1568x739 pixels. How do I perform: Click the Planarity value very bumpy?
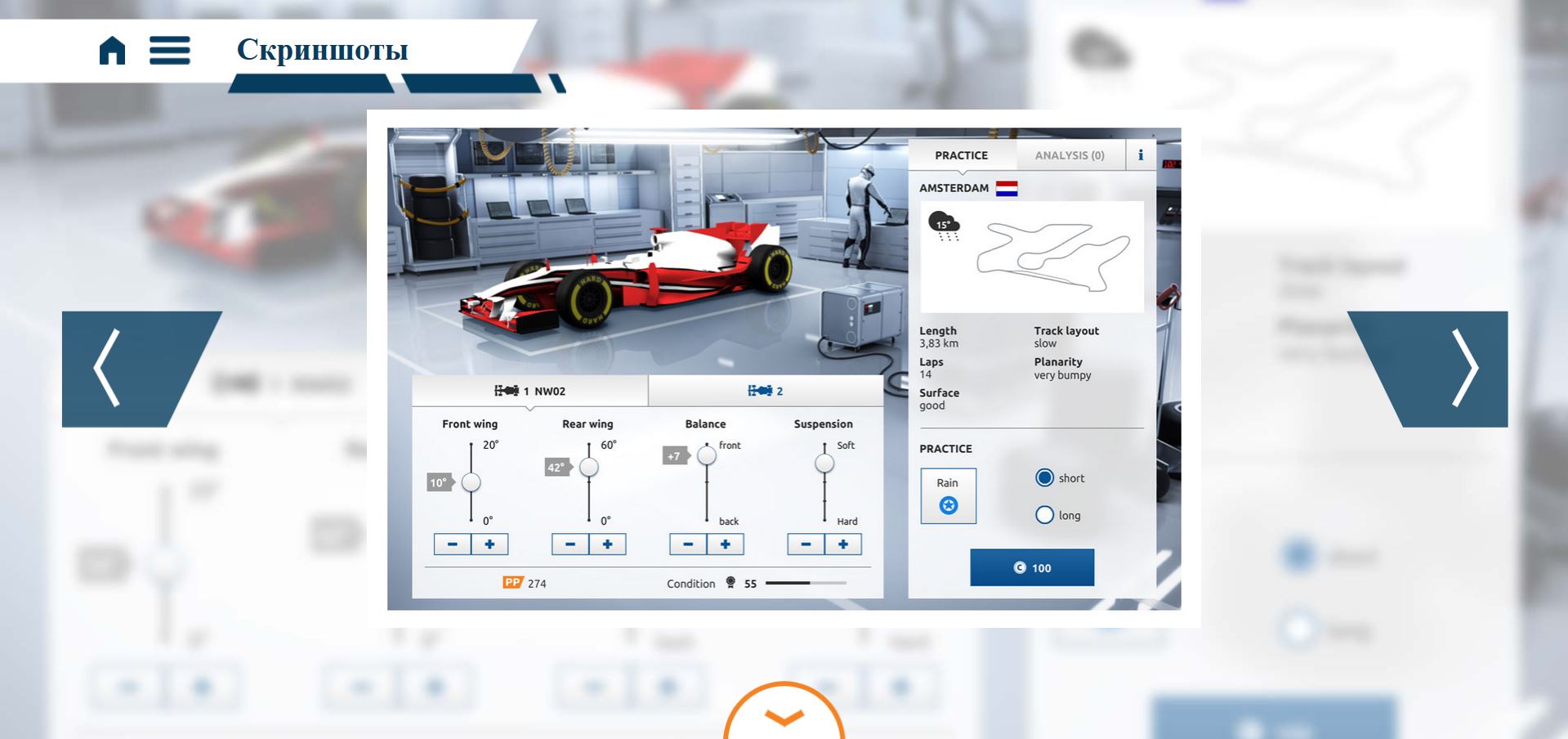[1062, 375]
